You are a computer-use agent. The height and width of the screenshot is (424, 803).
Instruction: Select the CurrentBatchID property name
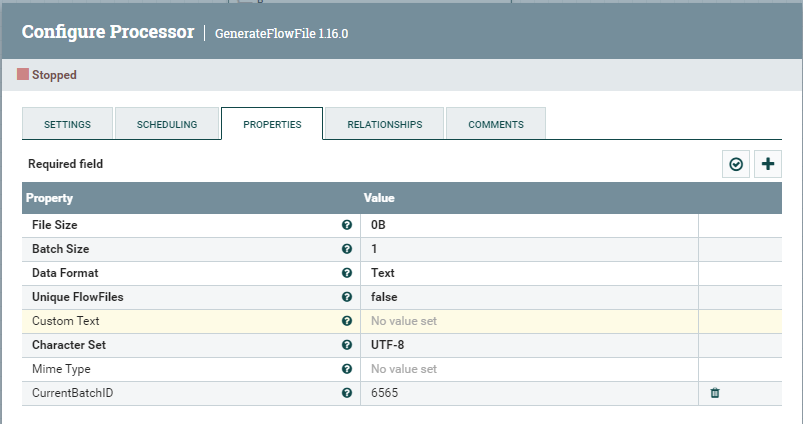point(72,393)
